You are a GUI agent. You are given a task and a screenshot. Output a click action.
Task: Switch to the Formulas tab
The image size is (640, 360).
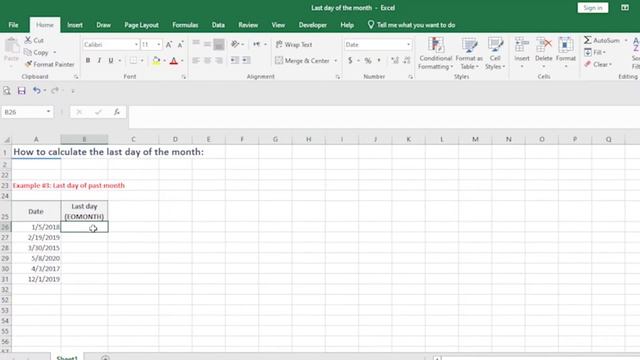point(185,25)
